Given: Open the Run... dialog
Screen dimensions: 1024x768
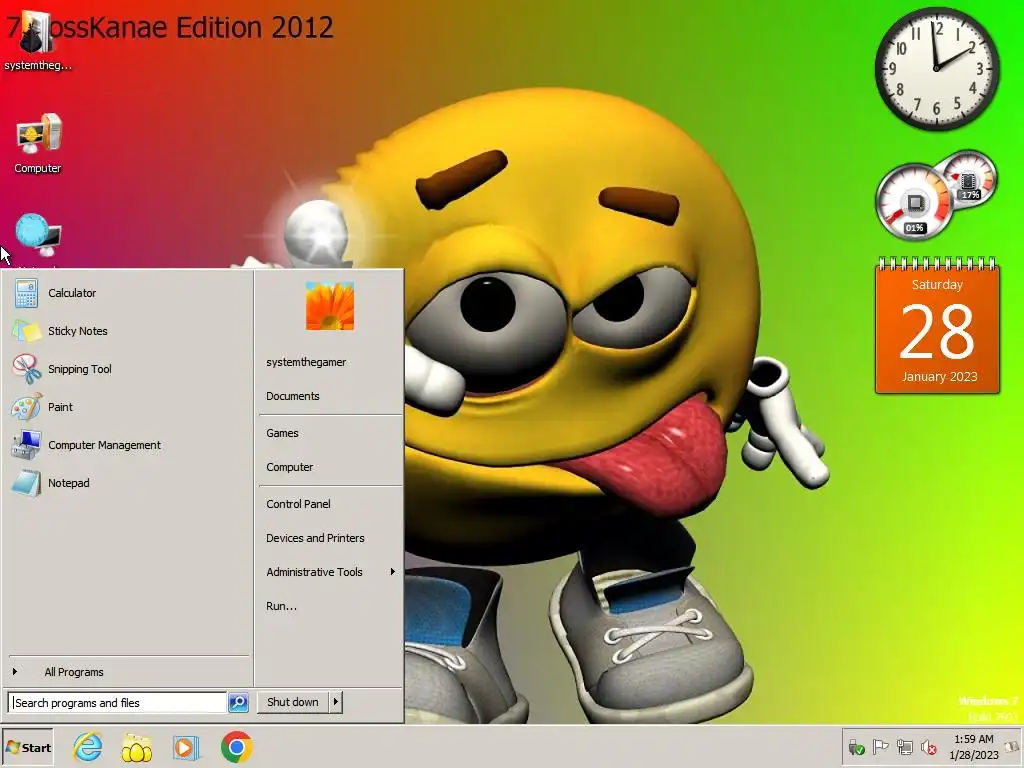Looking at the screenshot, I should (x=330, y=605).
